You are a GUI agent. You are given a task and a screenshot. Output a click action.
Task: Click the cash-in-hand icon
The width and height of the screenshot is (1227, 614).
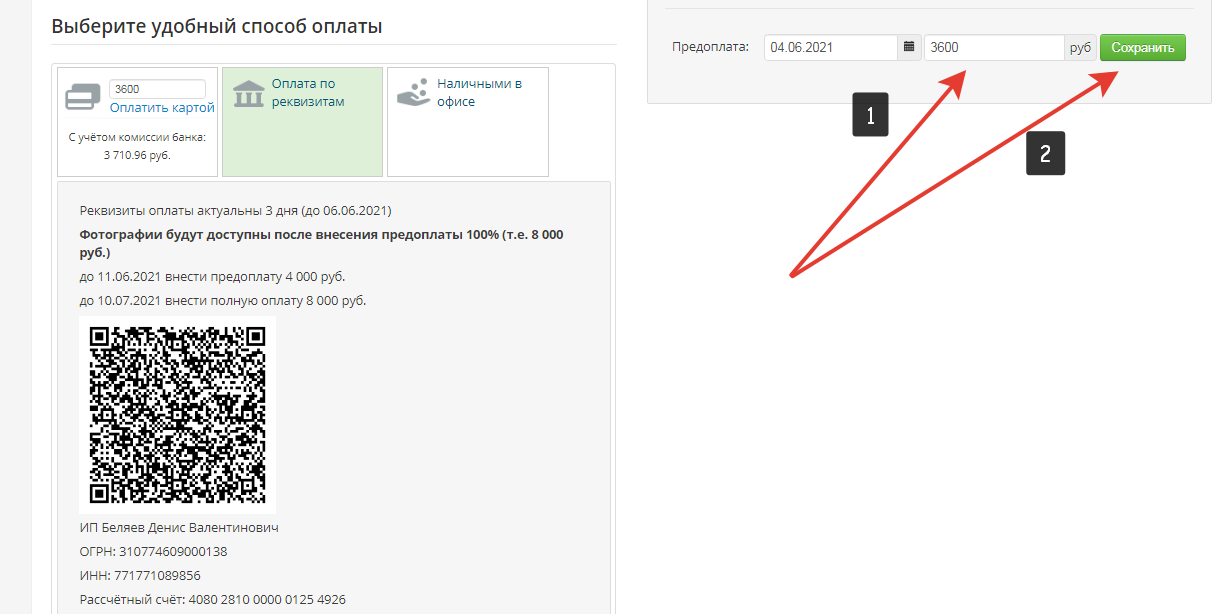tap(413, 92)
